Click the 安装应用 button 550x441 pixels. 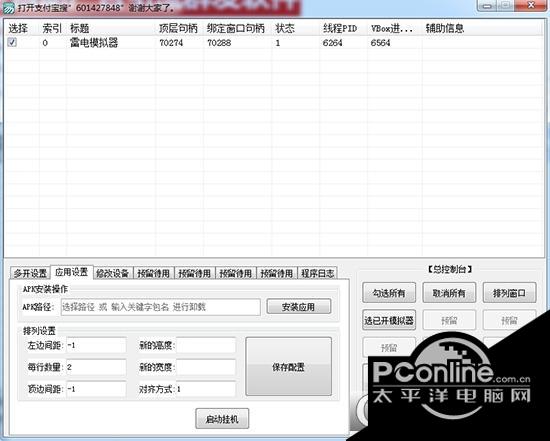pyautogui.click(x=299, y=307)
